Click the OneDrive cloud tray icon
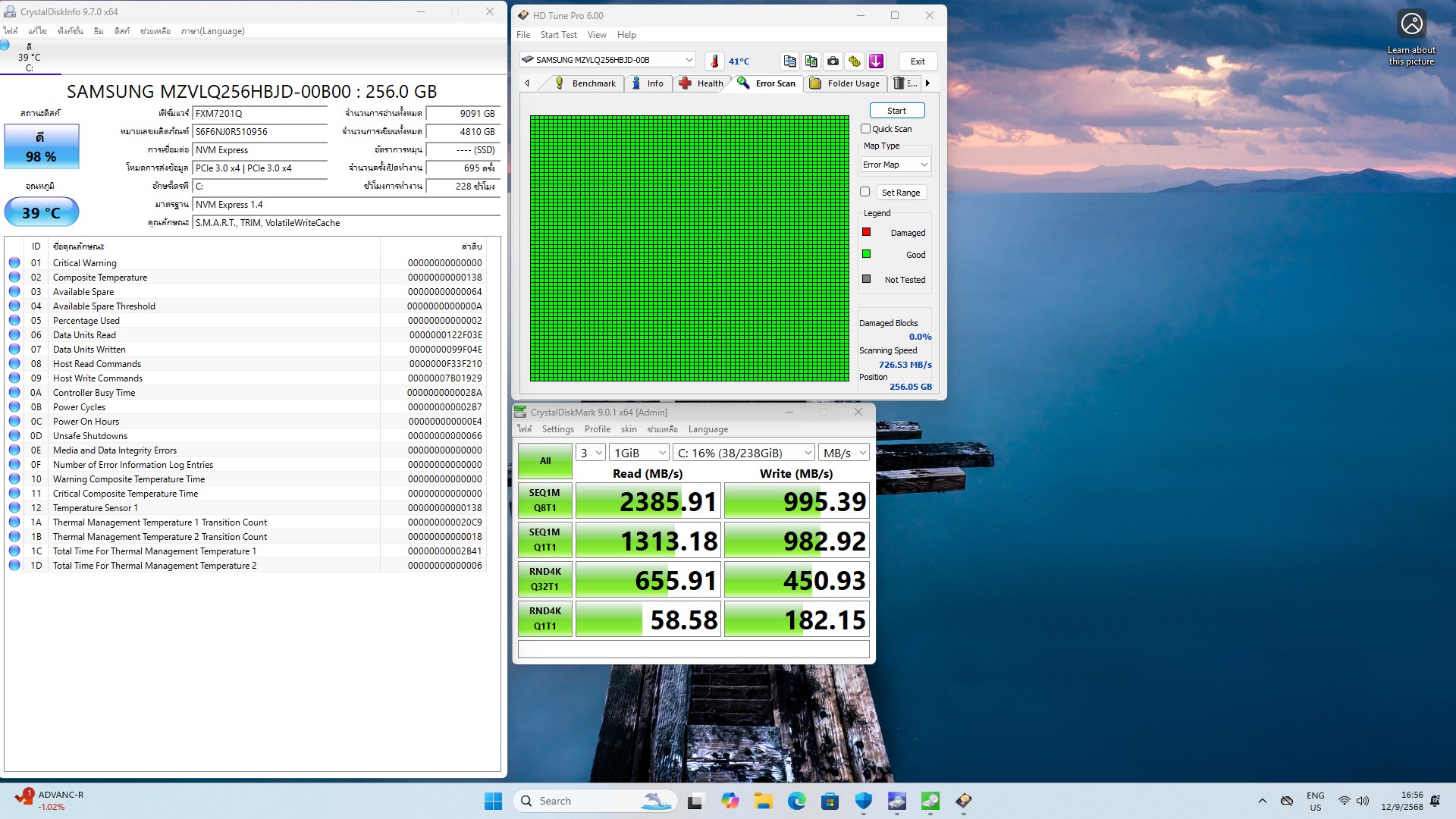The height and width of the screenshot is (819, 1456). (x=1287, y=801)
